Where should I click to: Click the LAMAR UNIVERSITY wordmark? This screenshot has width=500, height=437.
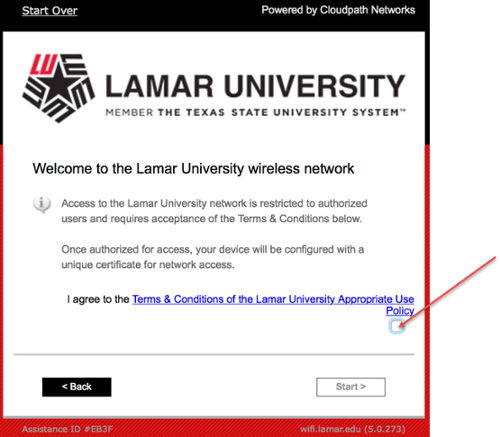(x=255, y=86)
